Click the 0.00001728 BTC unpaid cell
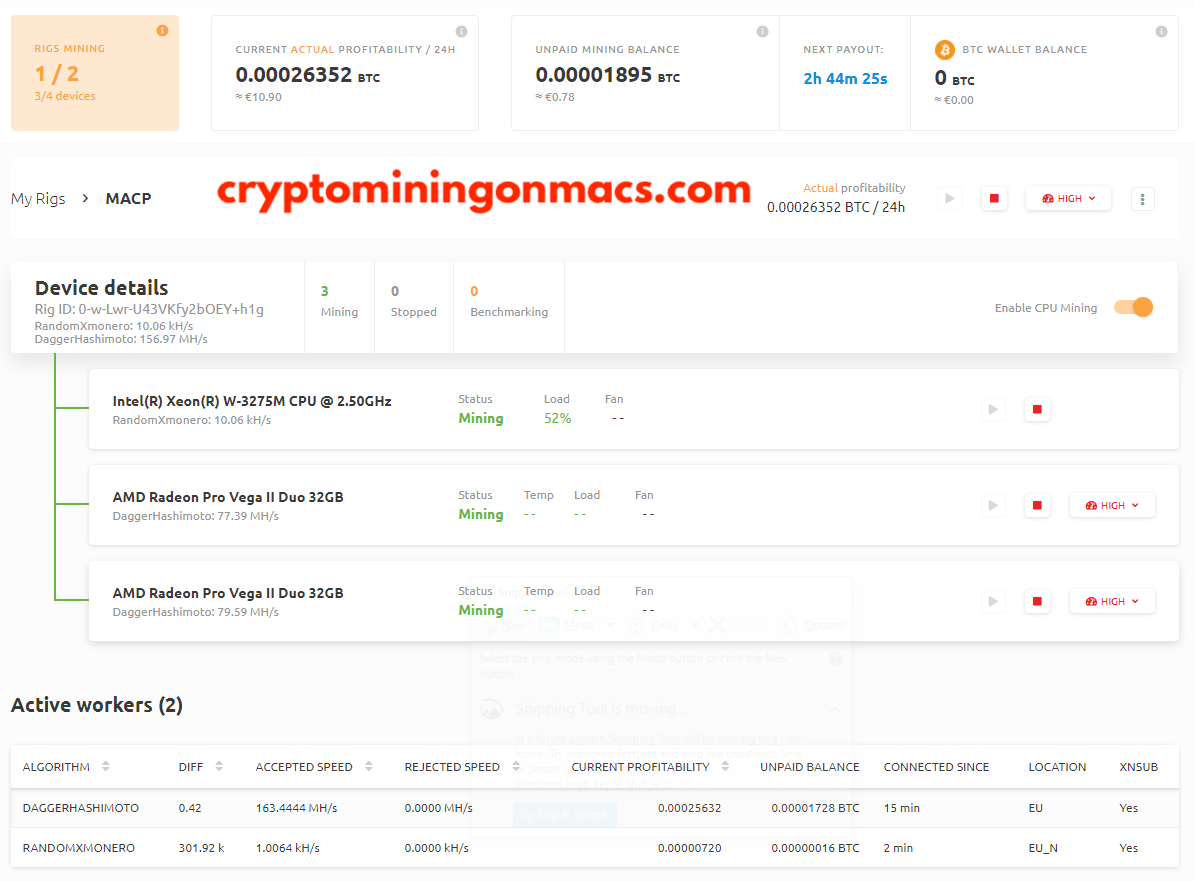The image size is (1195, 881). pyautogui.click(x=815, y=808)
